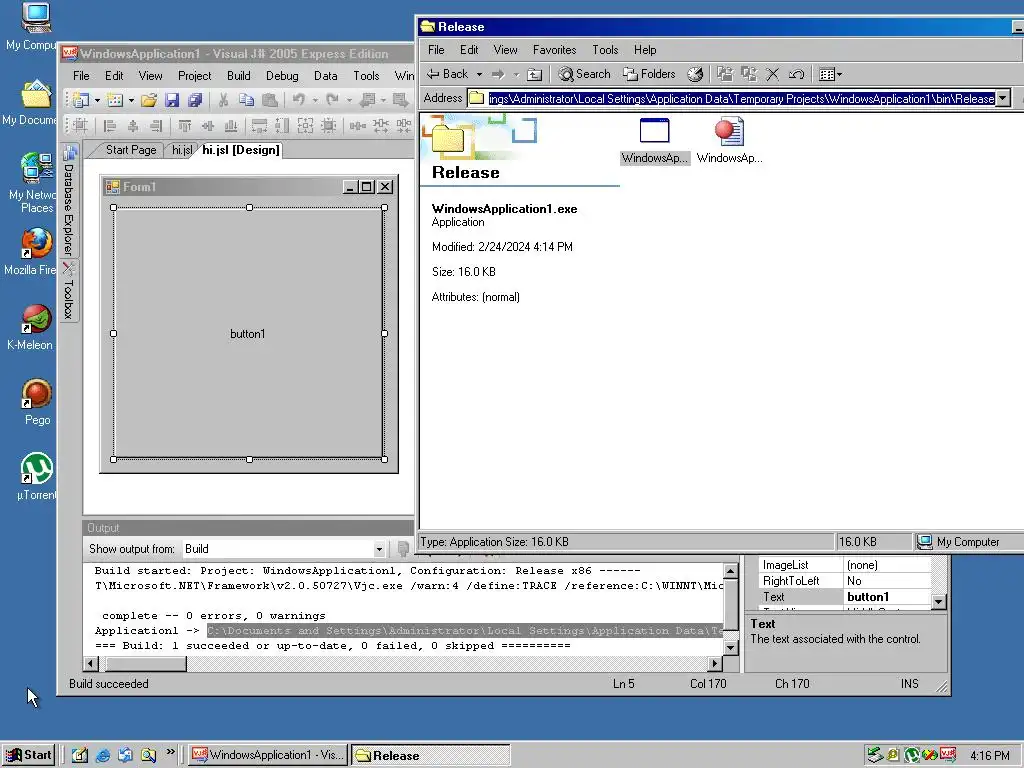Open the Database Explorer side tab
1024x768 pixels.
69,201
